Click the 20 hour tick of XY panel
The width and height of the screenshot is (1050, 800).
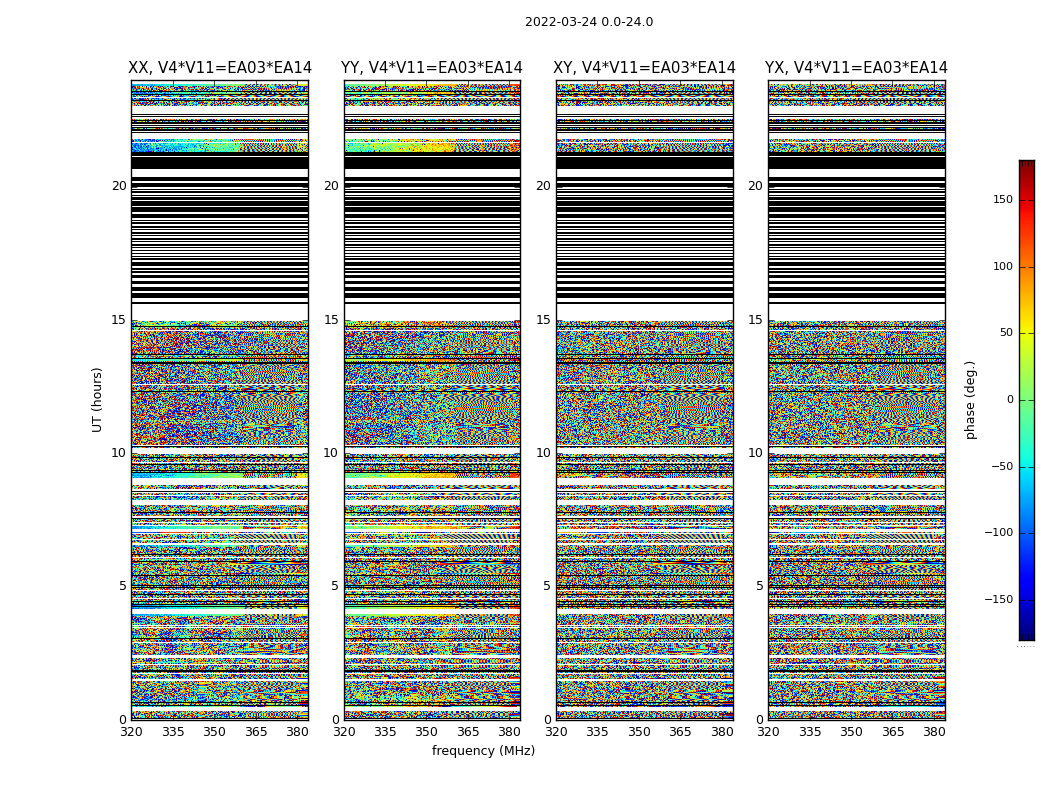tap(544, 186)
